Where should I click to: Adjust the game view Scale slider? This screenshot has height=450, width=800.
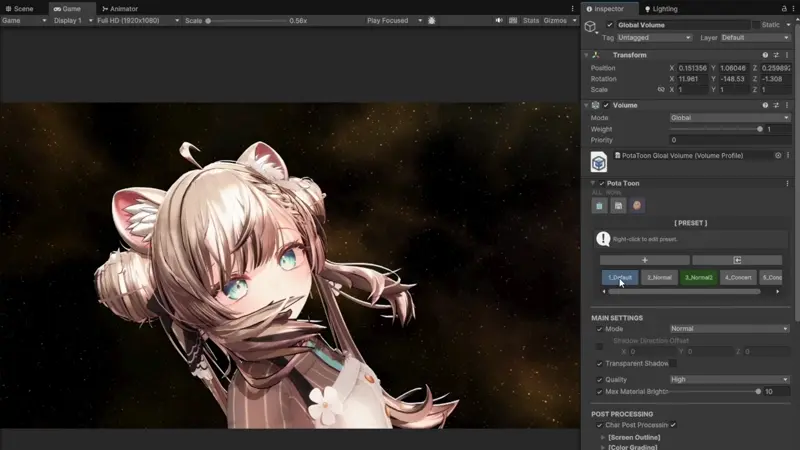coord(247,21)
